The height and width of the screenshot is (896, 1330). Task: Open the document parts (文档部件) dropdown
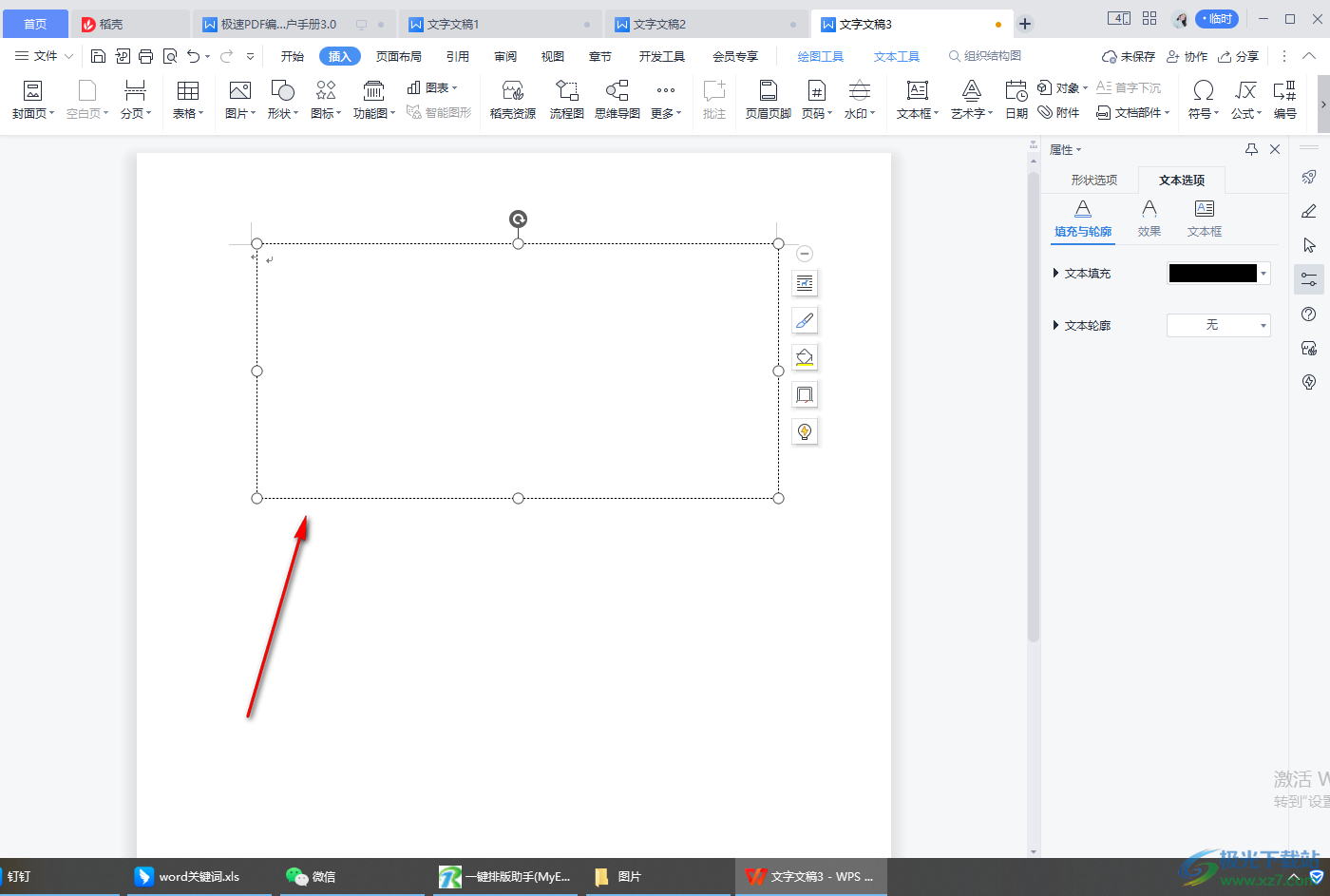[x=1133, y=112]
